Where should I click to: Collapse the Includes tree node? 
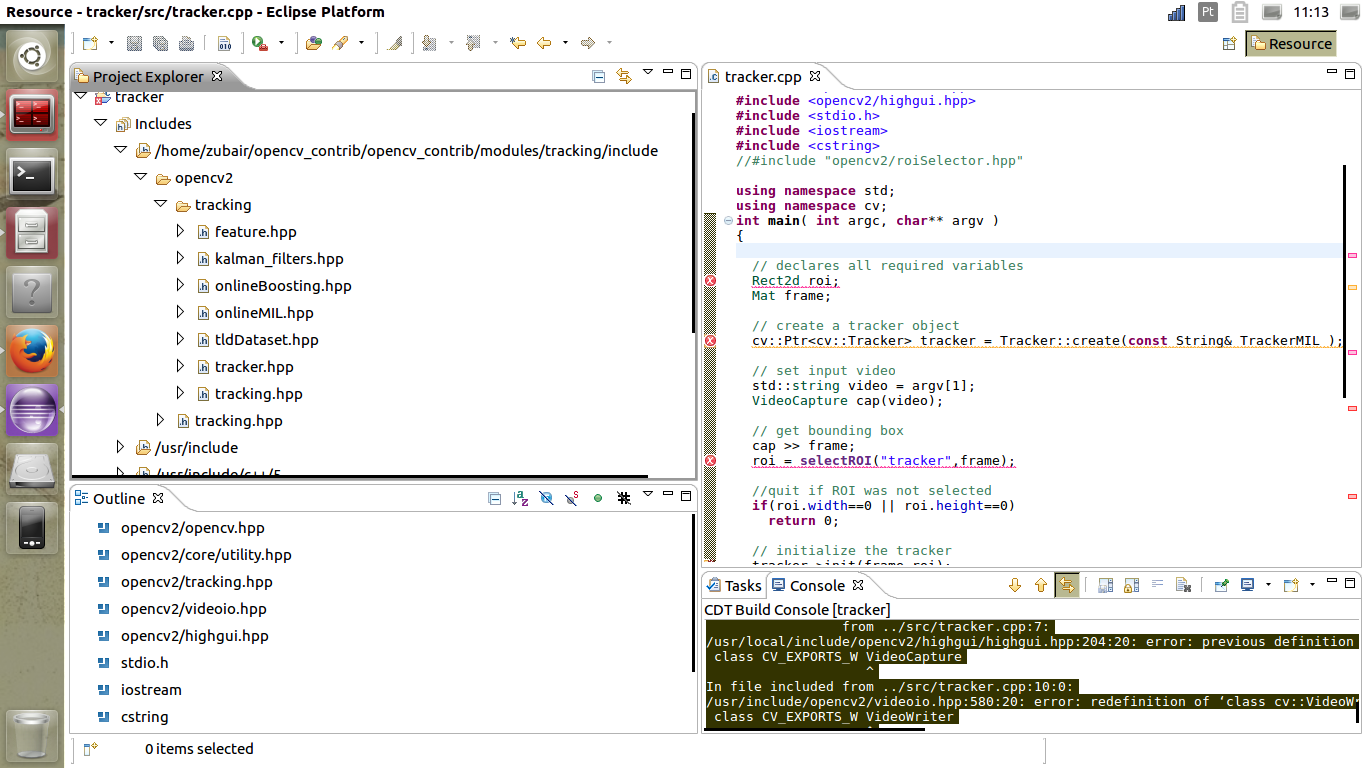tap(100, 123)
